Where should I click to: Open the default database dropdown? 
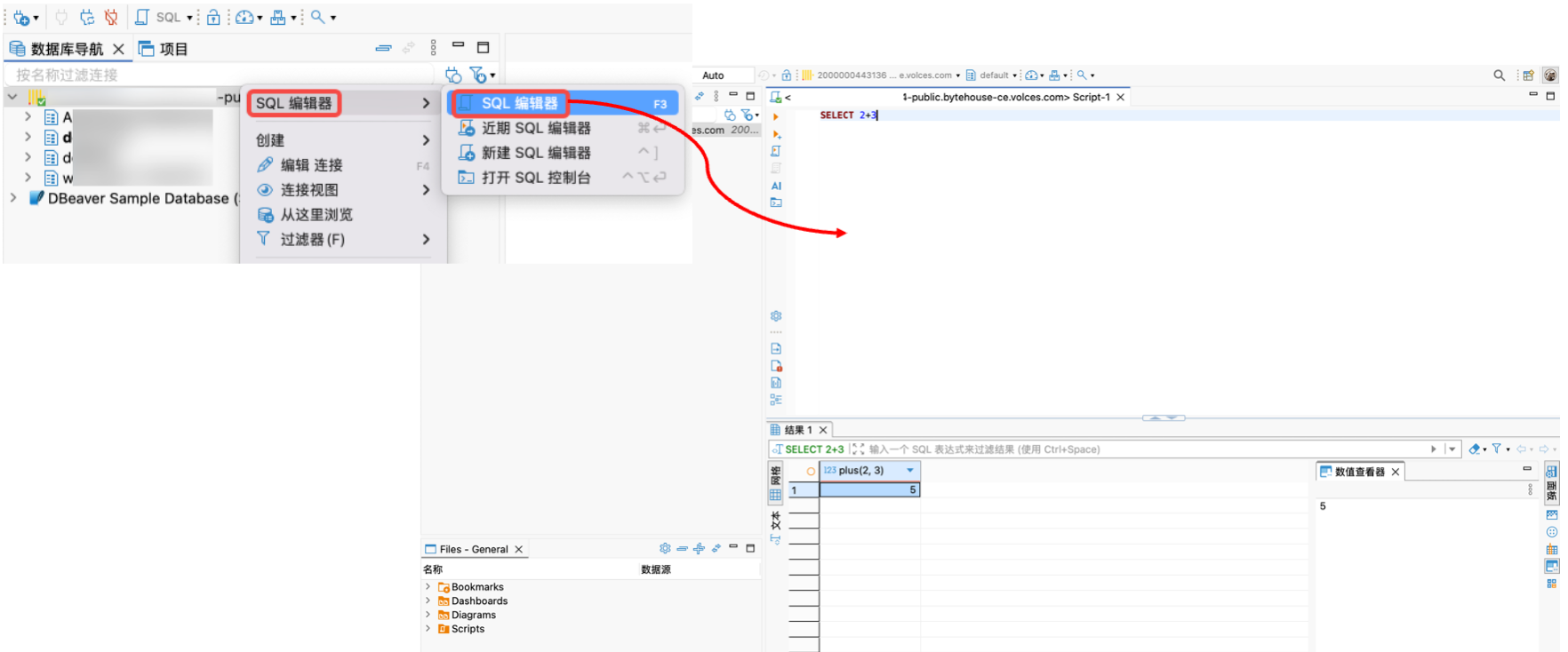point(993,76)
